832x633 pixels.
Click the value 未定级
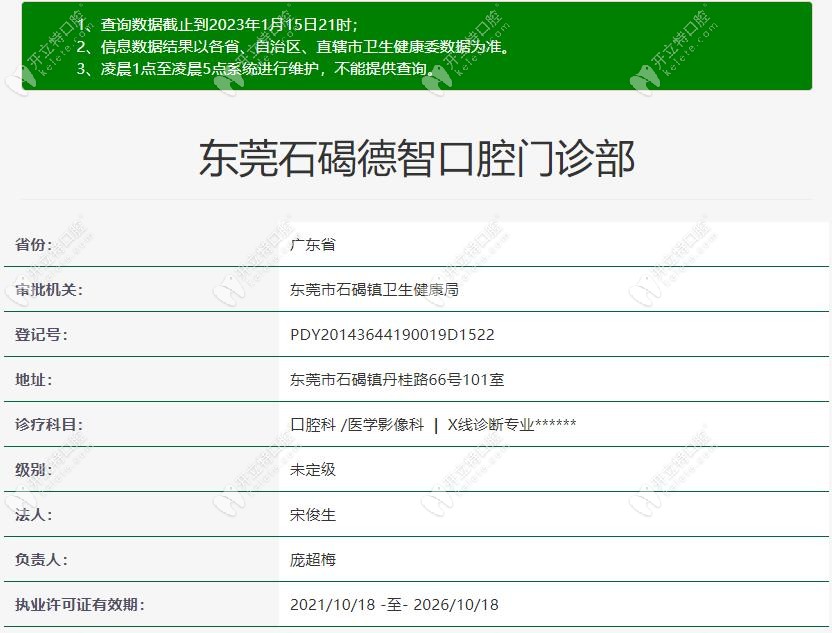(x=313, y=470)
